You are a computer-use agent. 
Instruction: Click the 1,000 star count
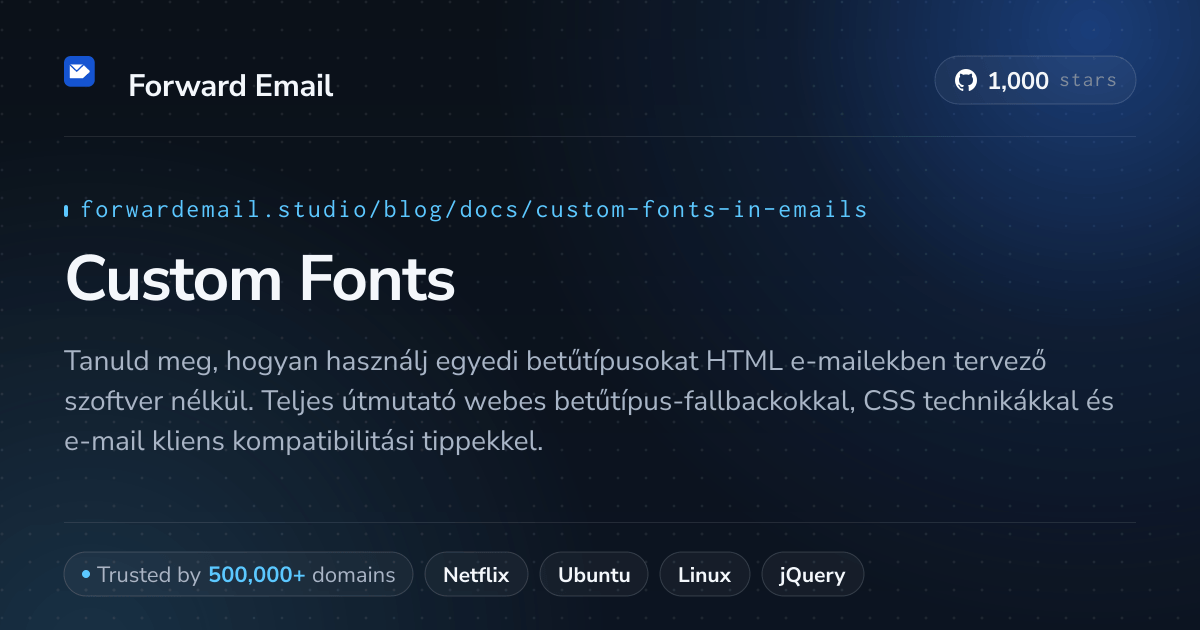[1018, 81]
